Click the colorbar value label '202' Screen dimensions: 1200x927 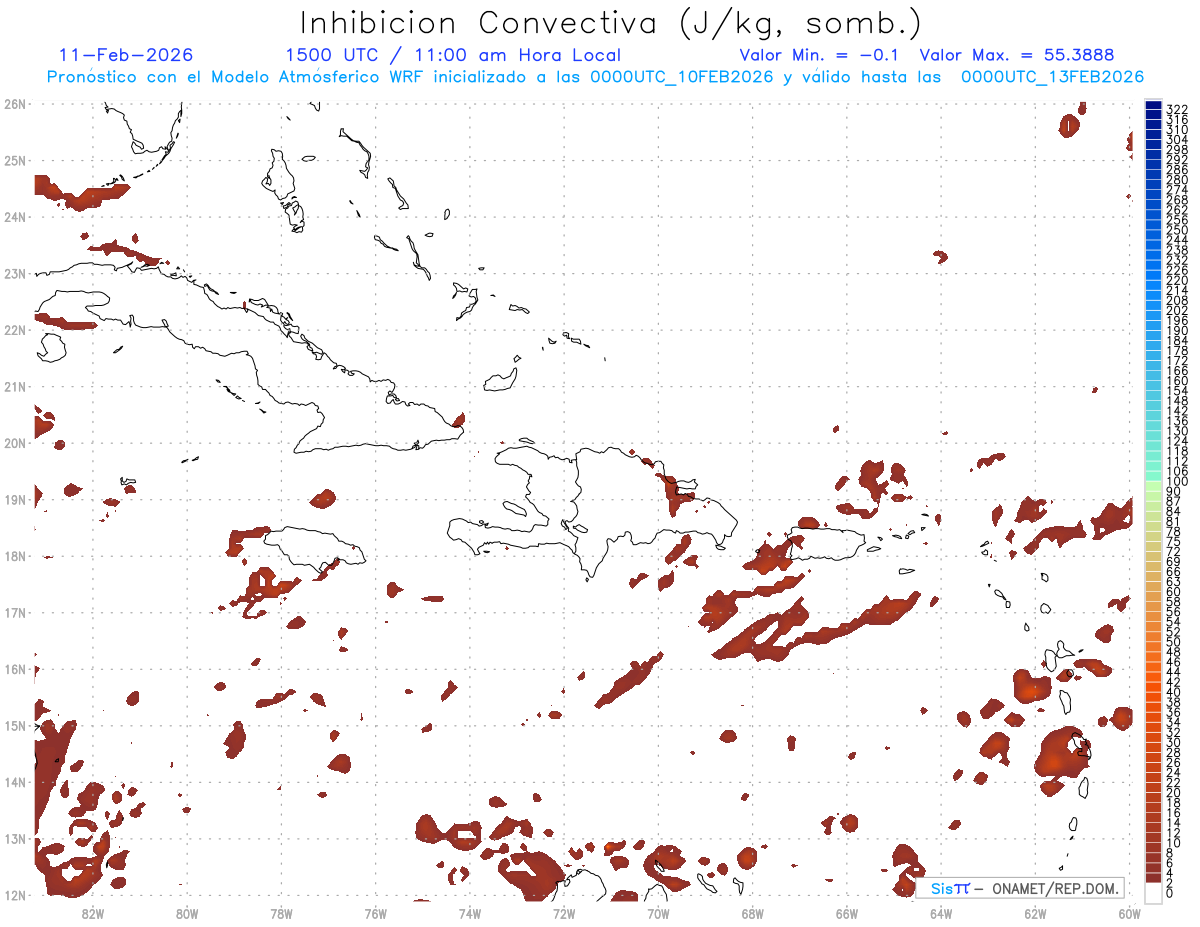pyautogui.click(x=1177, y=310)
